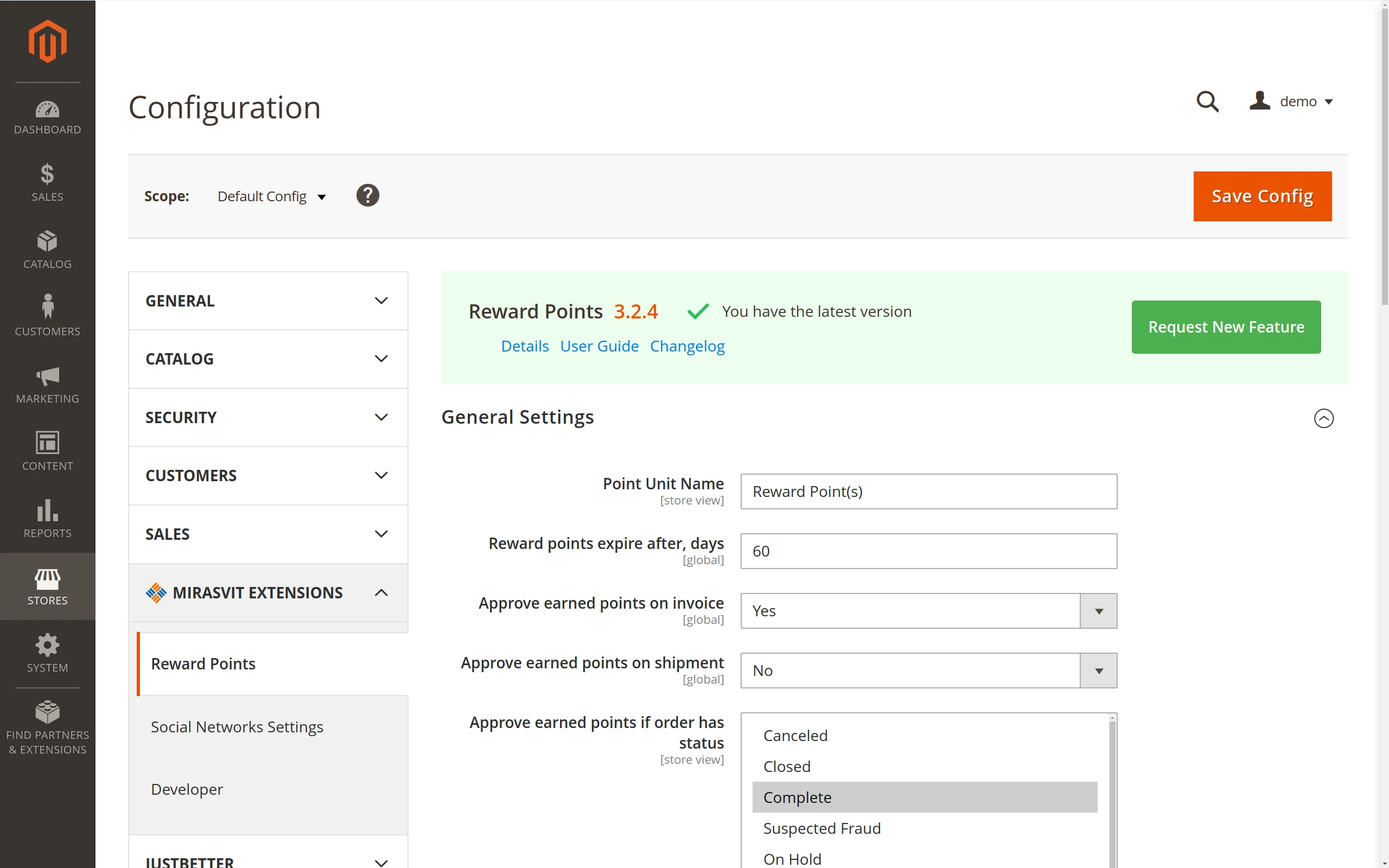Open the Reward Points Changelog link
This screenshot has height=868, width=1389.
coord(687,346)
